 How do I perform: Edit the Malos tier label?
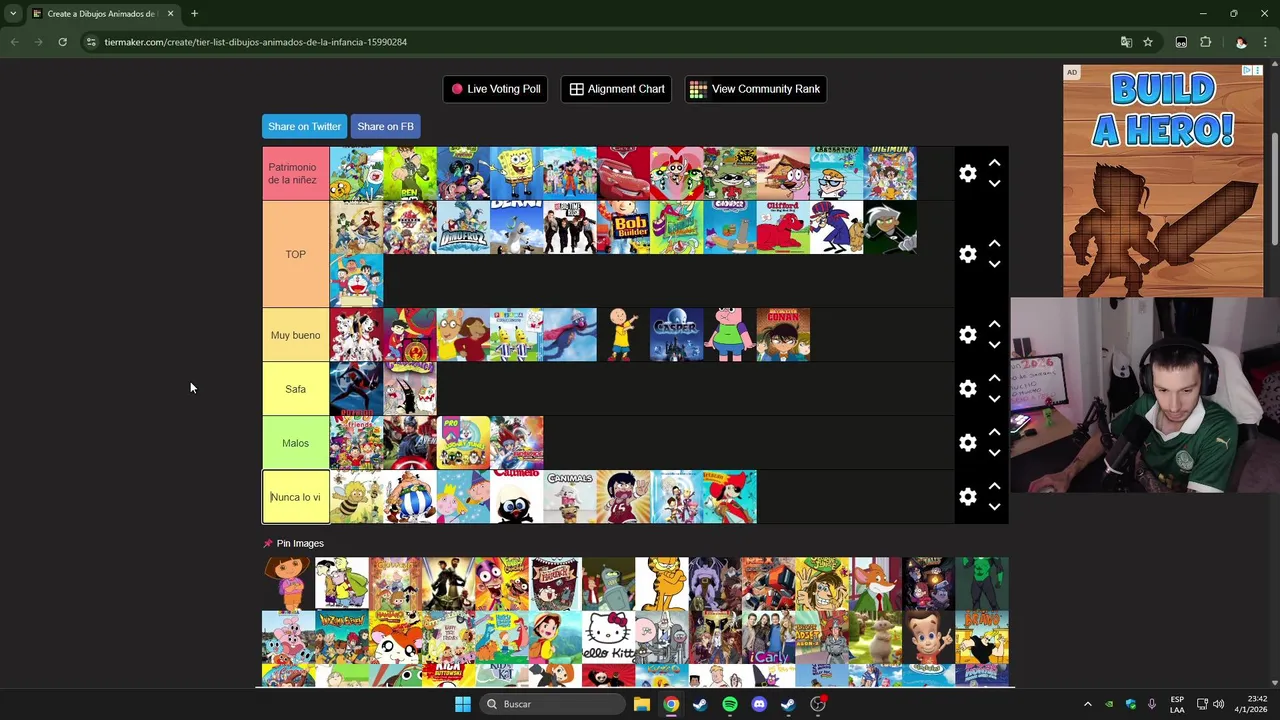pos(295,443)
